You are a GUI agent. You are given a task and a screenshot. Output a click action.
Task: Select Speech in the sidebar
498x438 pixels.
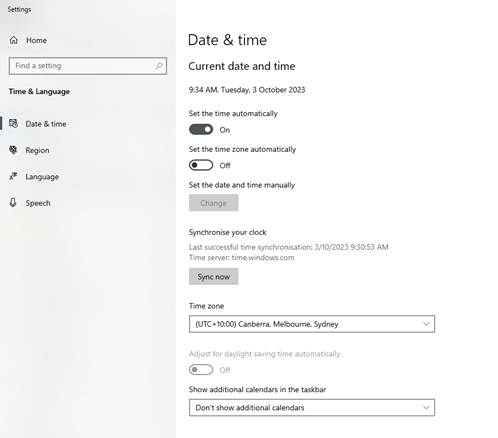coord(38,203)
